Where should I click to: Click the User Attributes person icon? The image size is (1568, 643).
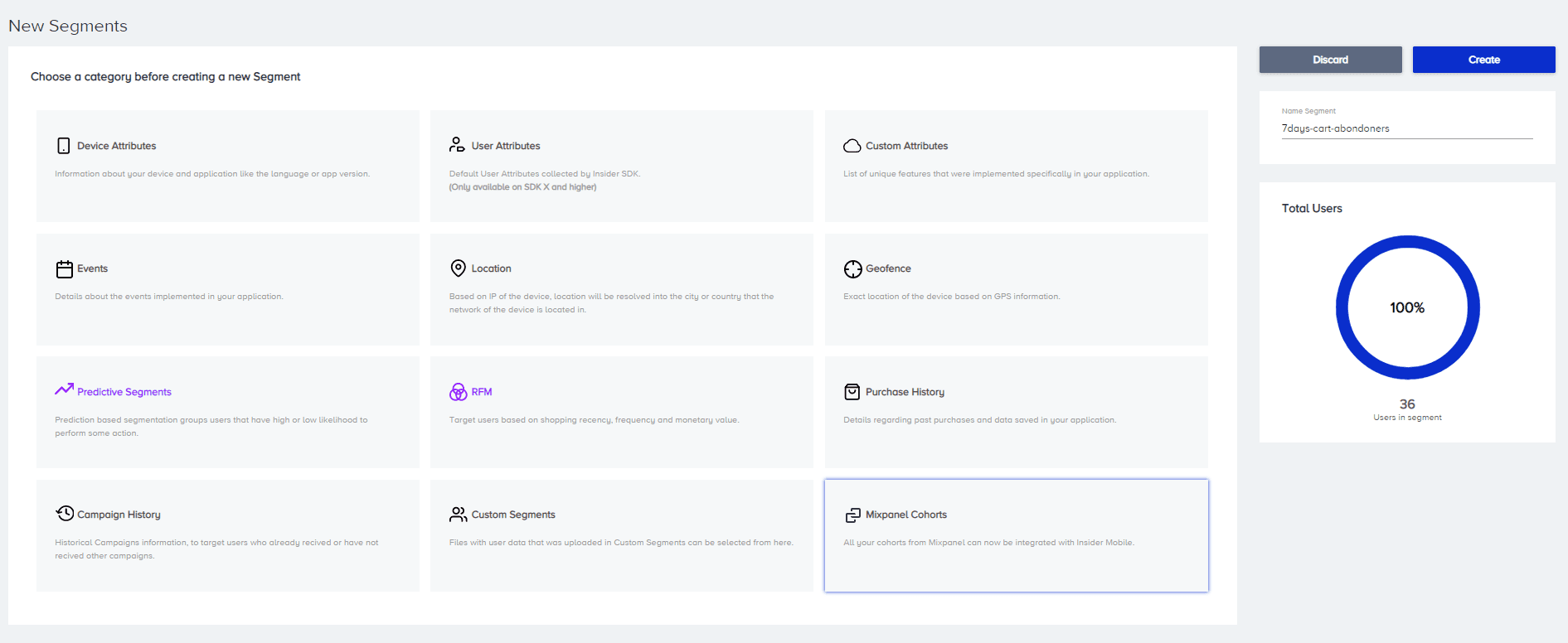point(457,145)
